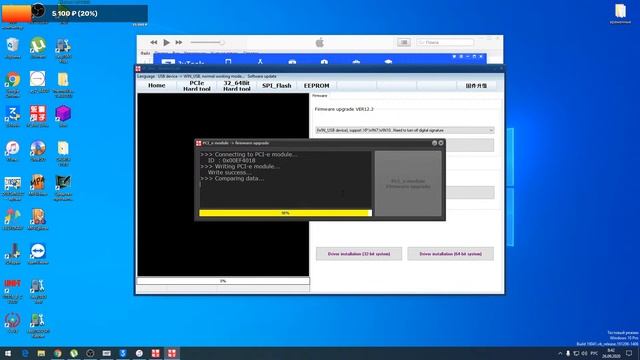Switch to the active red grid taskbar app
Viewport: 640px width, 360px height.
(x=172, y=353)
